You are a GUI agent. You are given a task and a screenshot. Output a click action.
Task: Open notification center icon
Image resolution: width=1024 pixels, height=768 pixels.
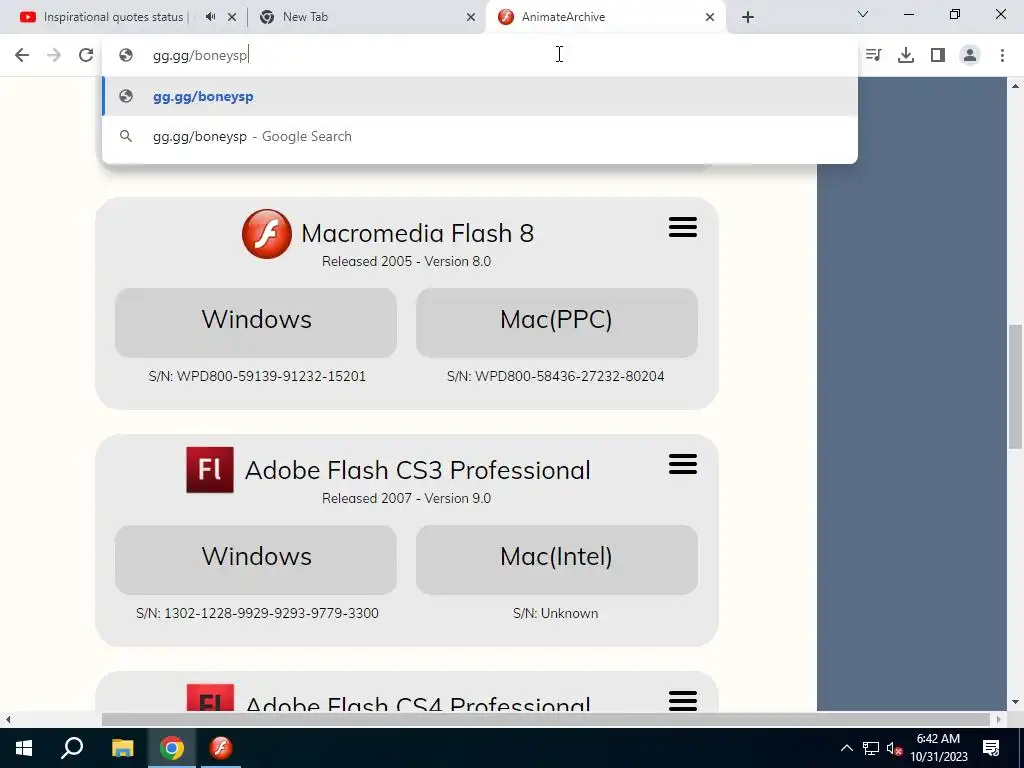(991, 748)
